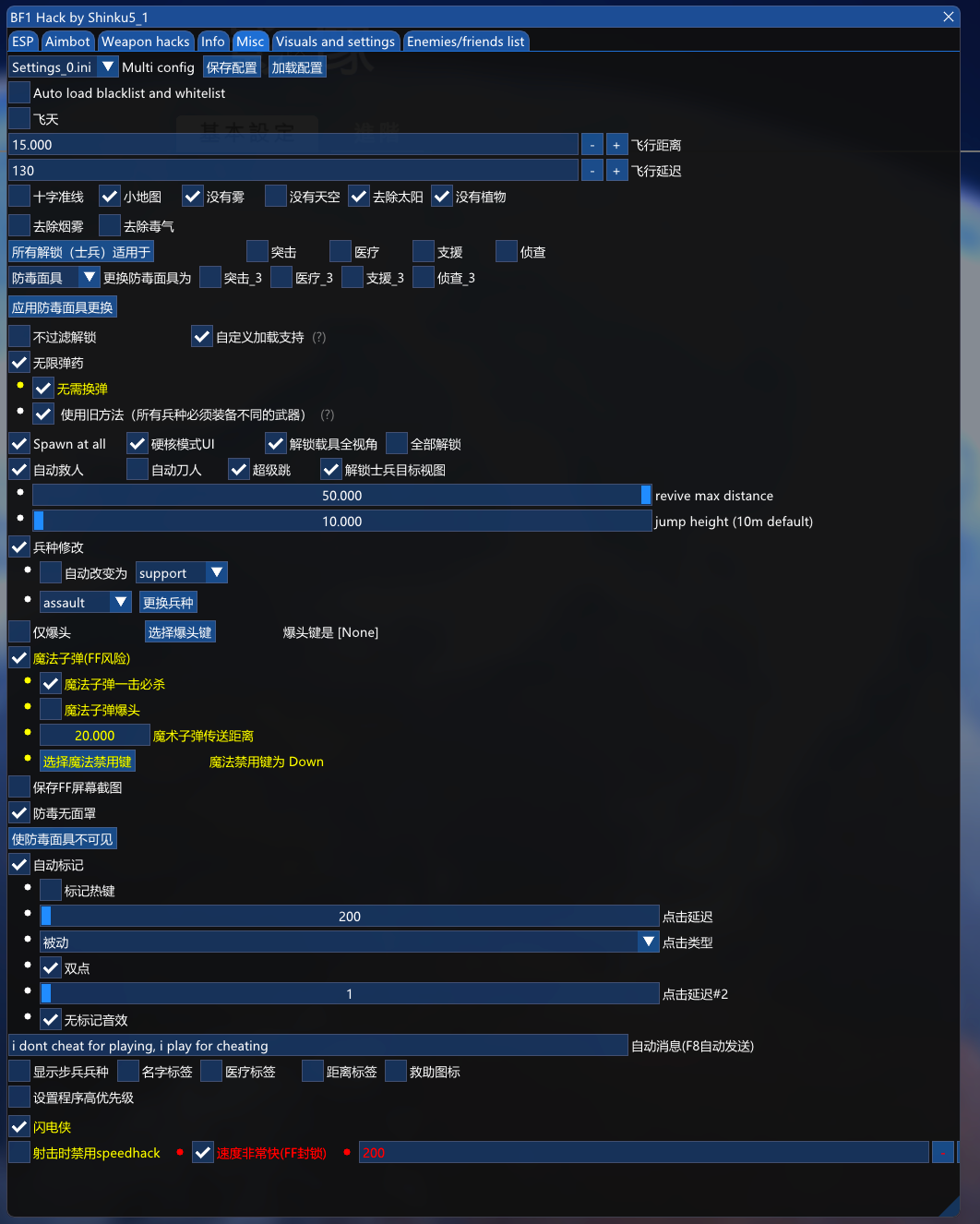Click the 飞行距离 input showing 15.000

293,145
